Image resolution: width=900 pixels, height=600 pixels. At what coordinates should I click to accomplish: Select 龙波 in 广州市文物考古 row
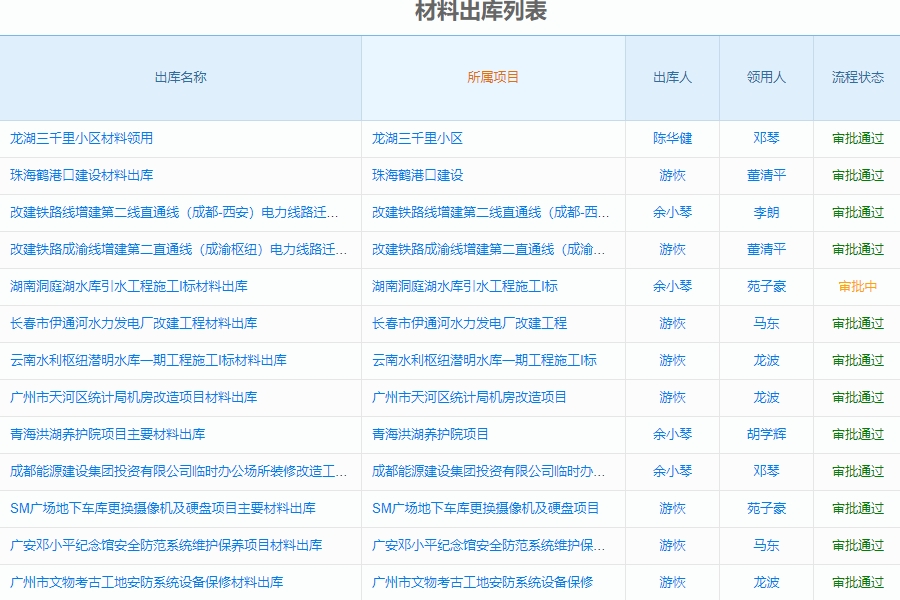[766, 582]
